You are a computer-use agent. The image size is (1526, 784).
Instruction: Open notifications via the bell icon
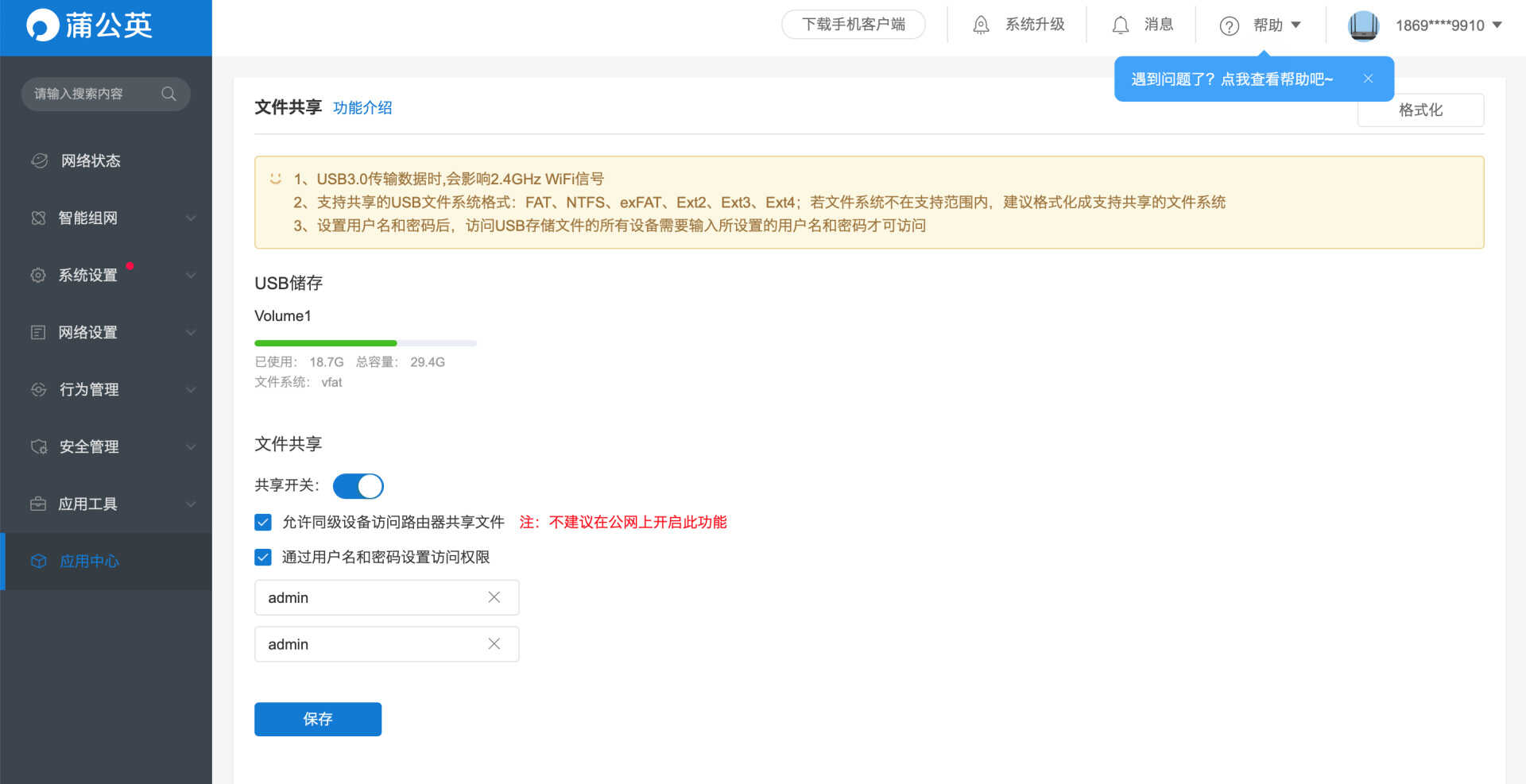1120,25
